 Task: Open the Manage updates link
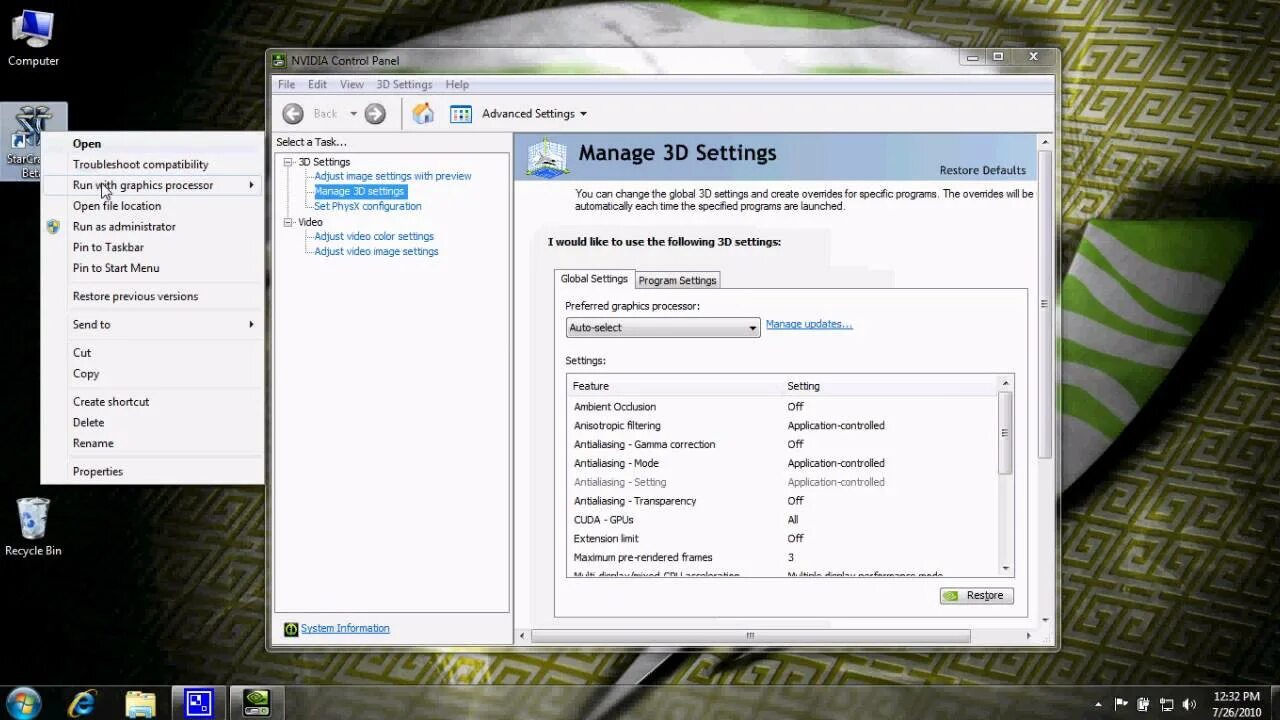(x=809, y=324)
